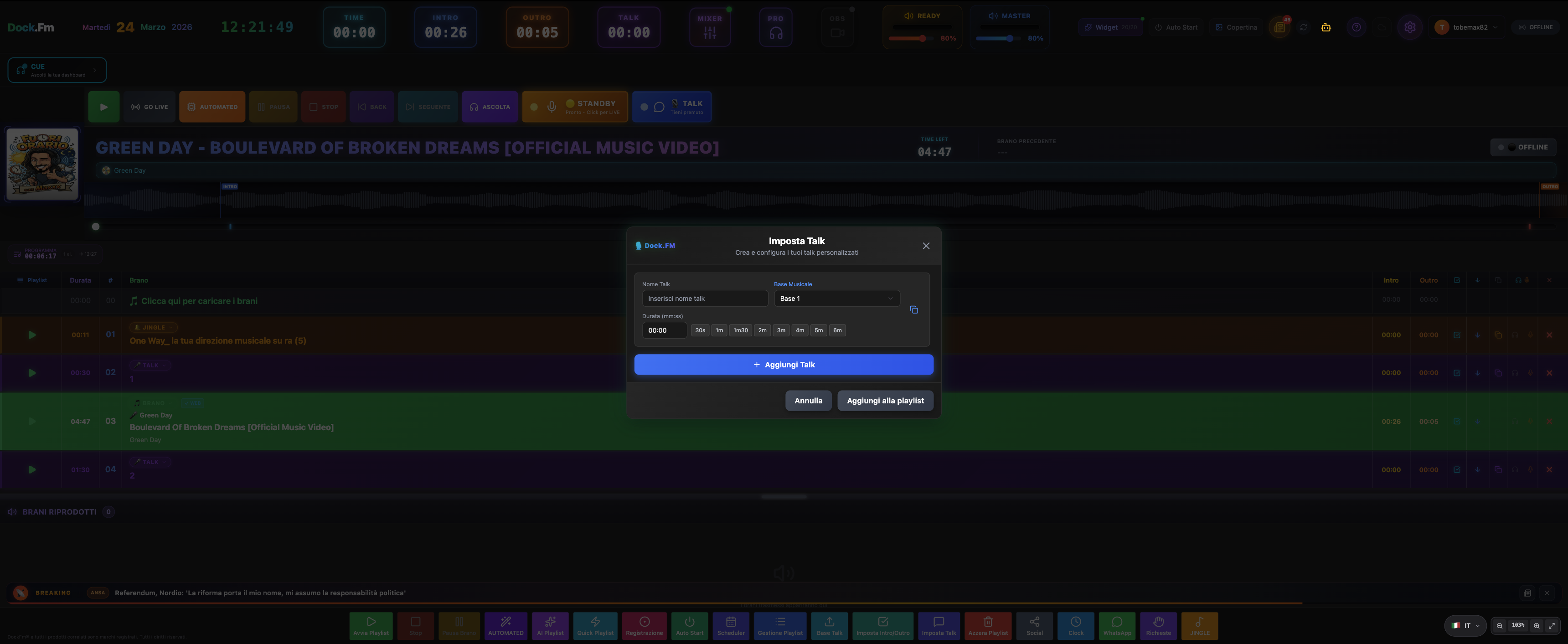
Task: Toggle the TALK push-to-talk button
Action: (672, 107)
